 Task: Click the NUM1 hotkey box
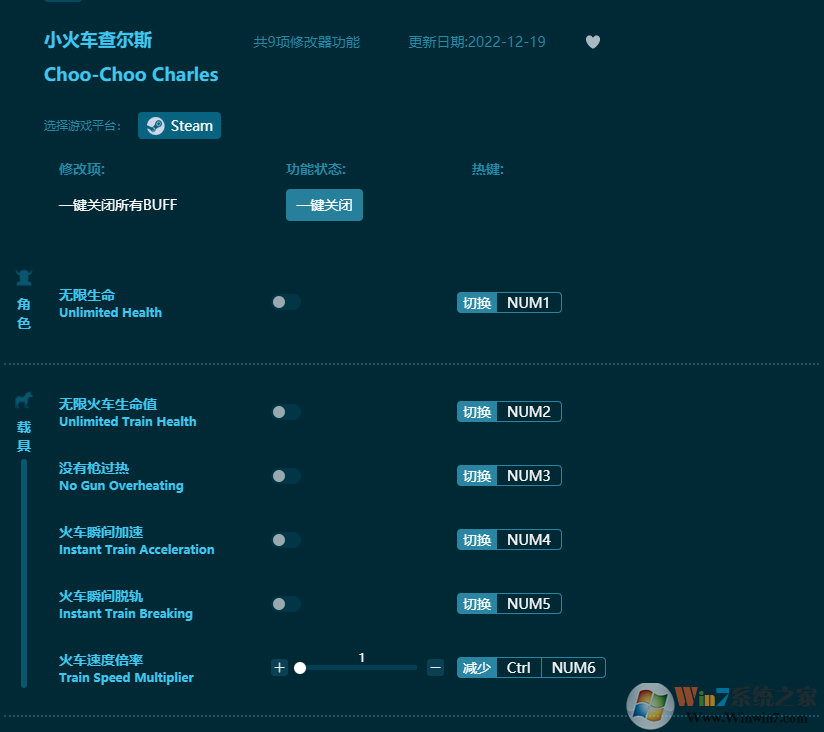click(528, 303)
